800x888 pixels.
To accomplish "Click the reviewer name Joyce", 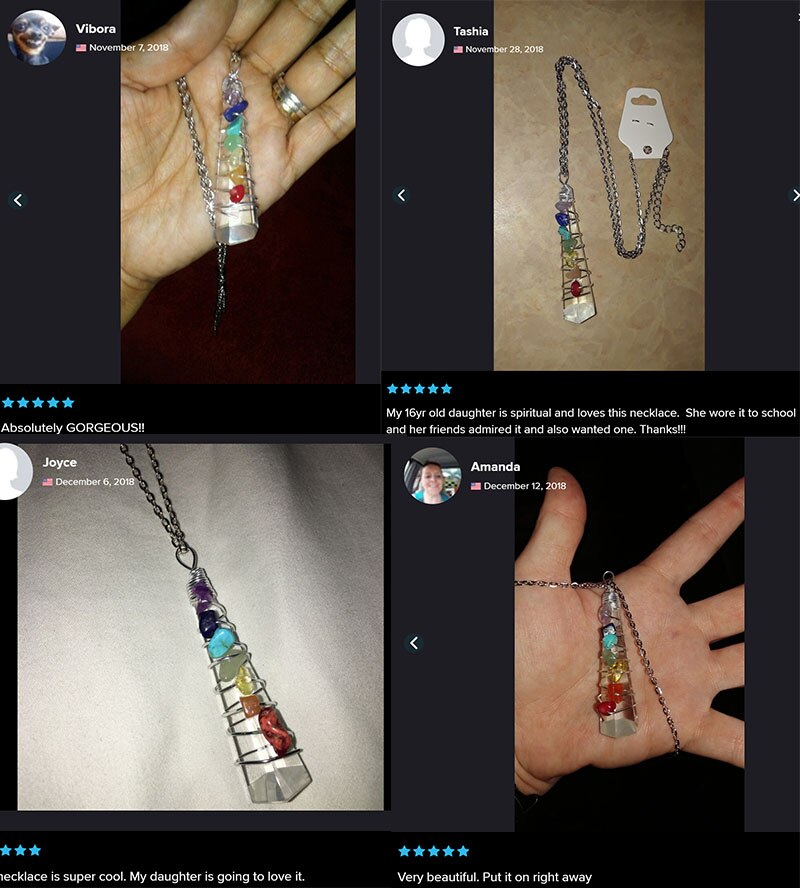I will click(59, 462).
